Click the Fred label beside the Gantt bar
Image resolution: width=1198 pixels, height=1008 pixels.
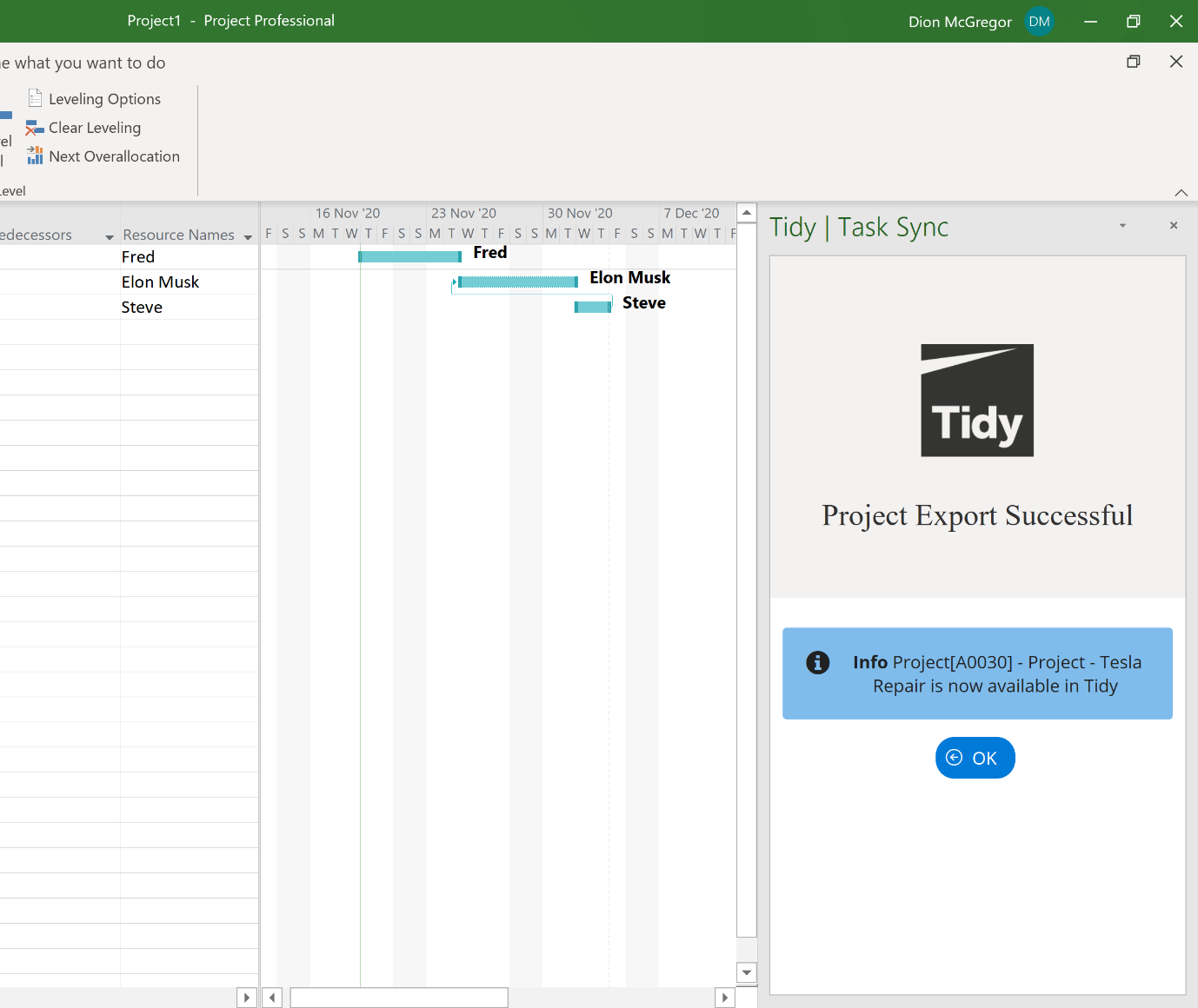[x=489, y=253]
